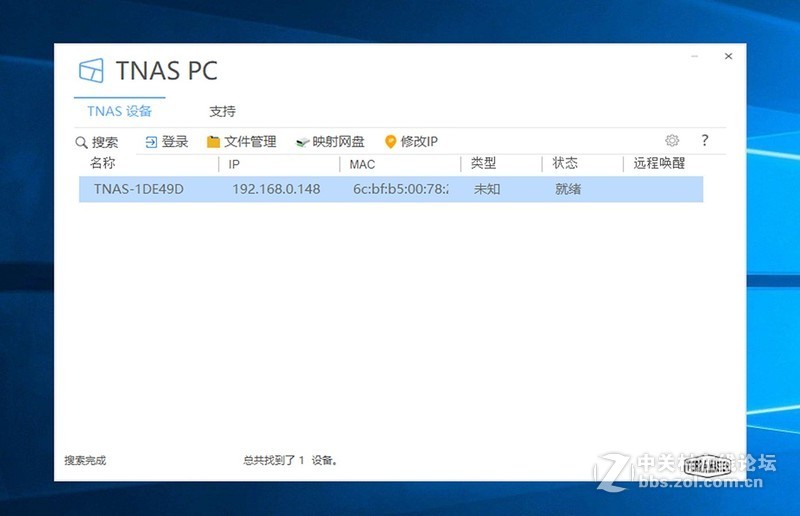
Task: Click the 远程唤醒 column header
Action: pyautogui.click(x=659, y=163)
